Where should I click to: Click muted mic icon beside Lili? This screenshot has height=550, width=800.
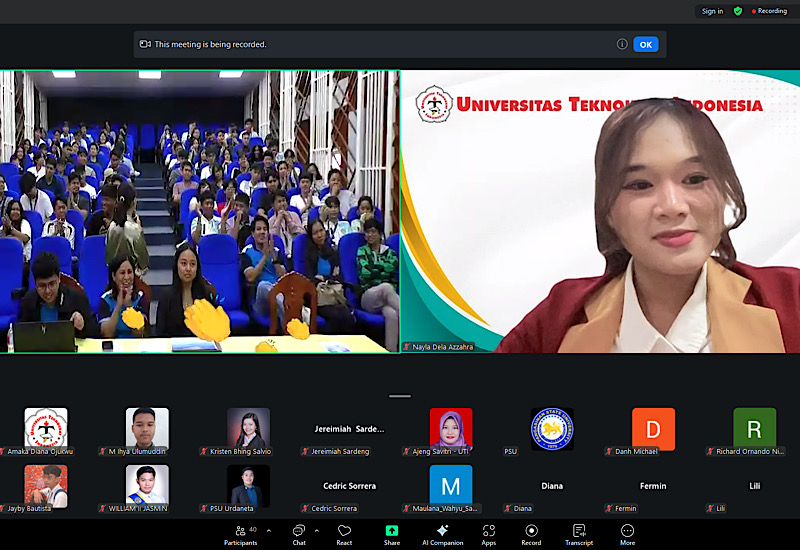click(710, 509)
